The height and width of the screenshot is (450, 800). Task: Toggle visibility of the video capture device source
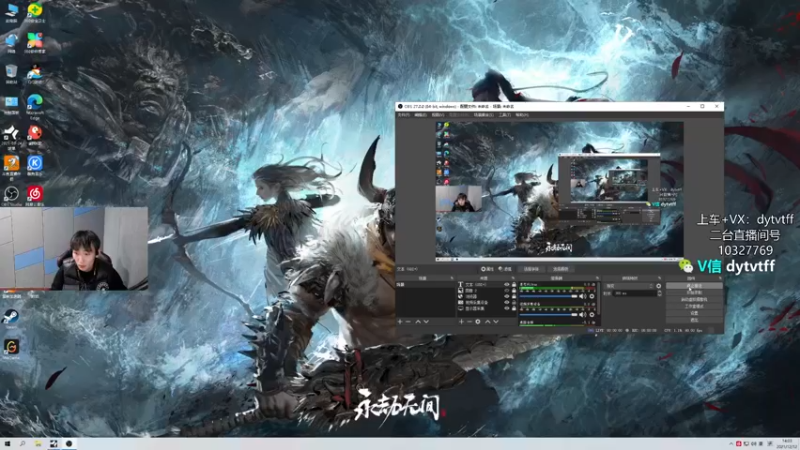[x=507, y=303]
